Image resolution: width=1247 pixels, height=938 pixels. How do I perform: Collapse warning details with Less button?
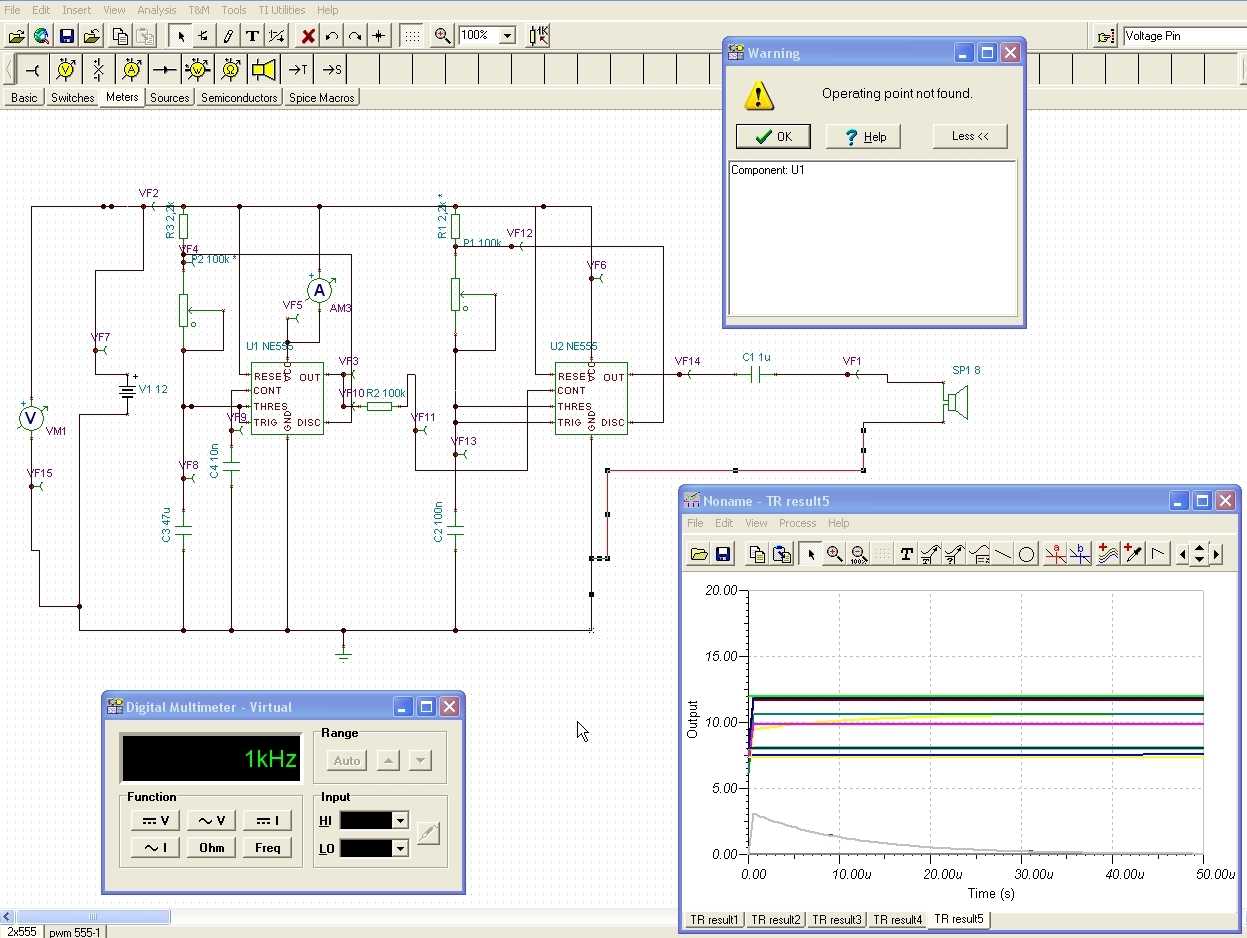pyautogui.click(x=970, y=136)
